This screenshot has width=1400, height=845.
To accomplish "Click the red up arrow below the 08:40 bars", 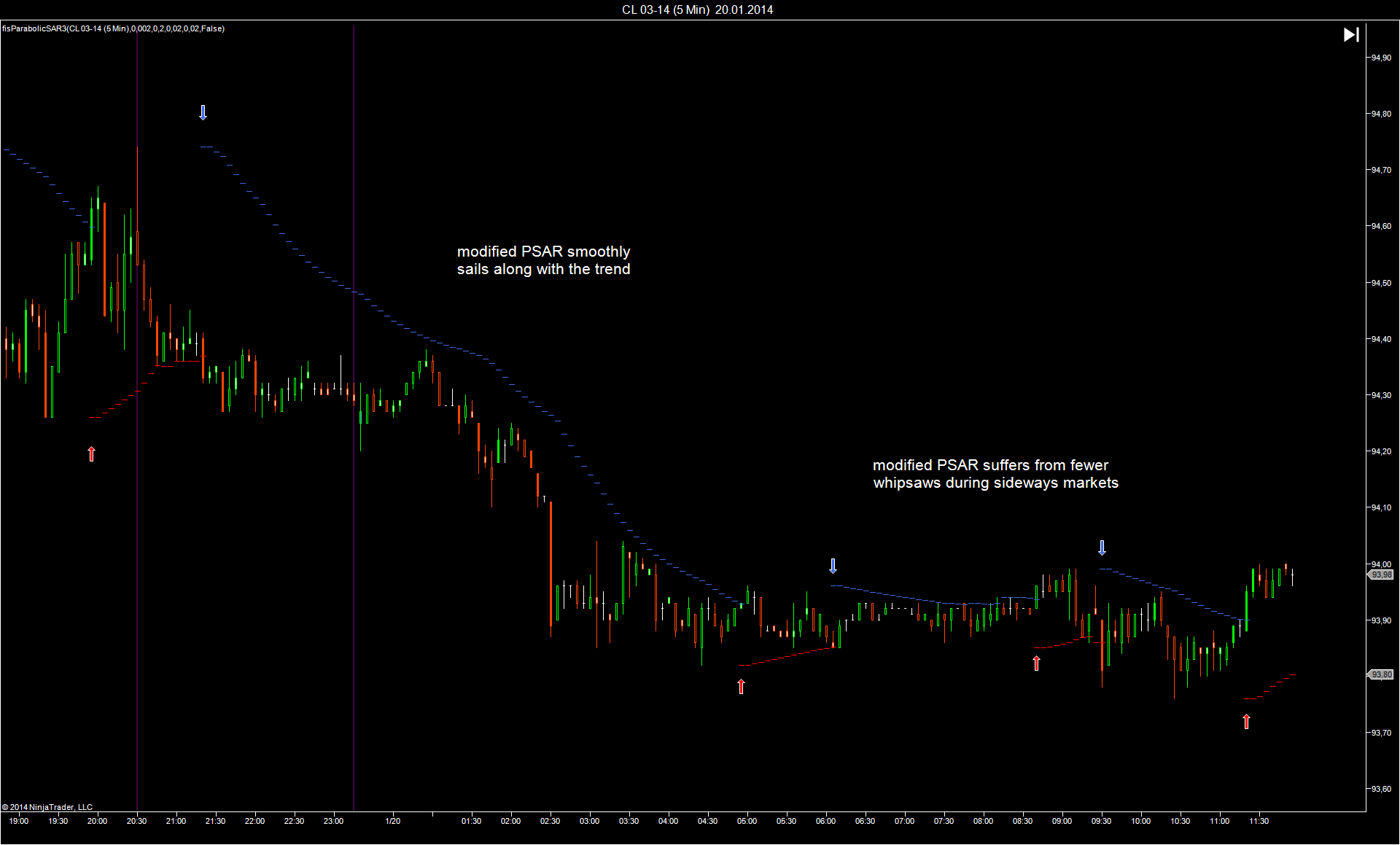I will click(x=1036, y=663).
